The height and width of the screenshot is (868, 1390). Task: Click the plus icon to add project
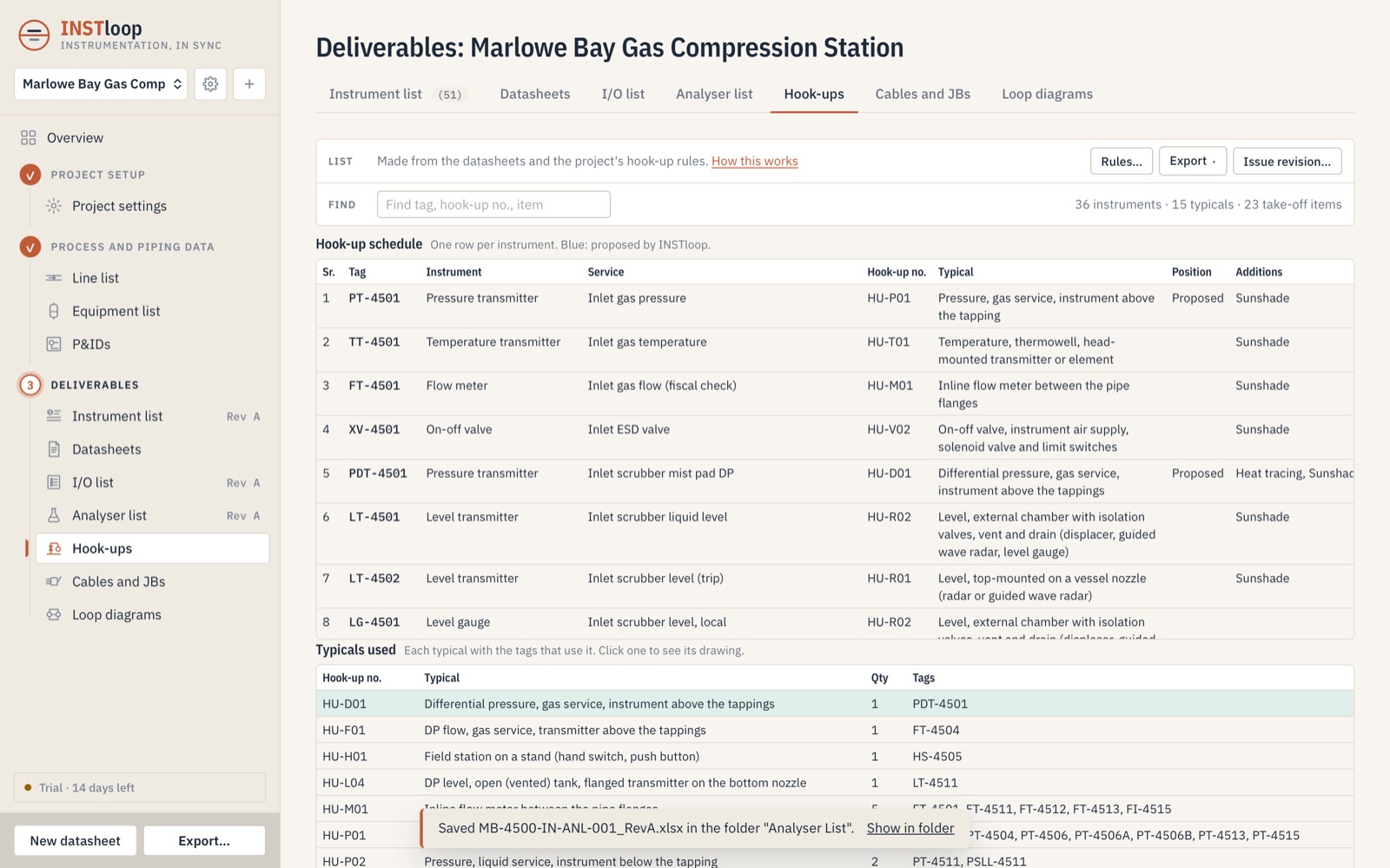[x=249, y=84]
